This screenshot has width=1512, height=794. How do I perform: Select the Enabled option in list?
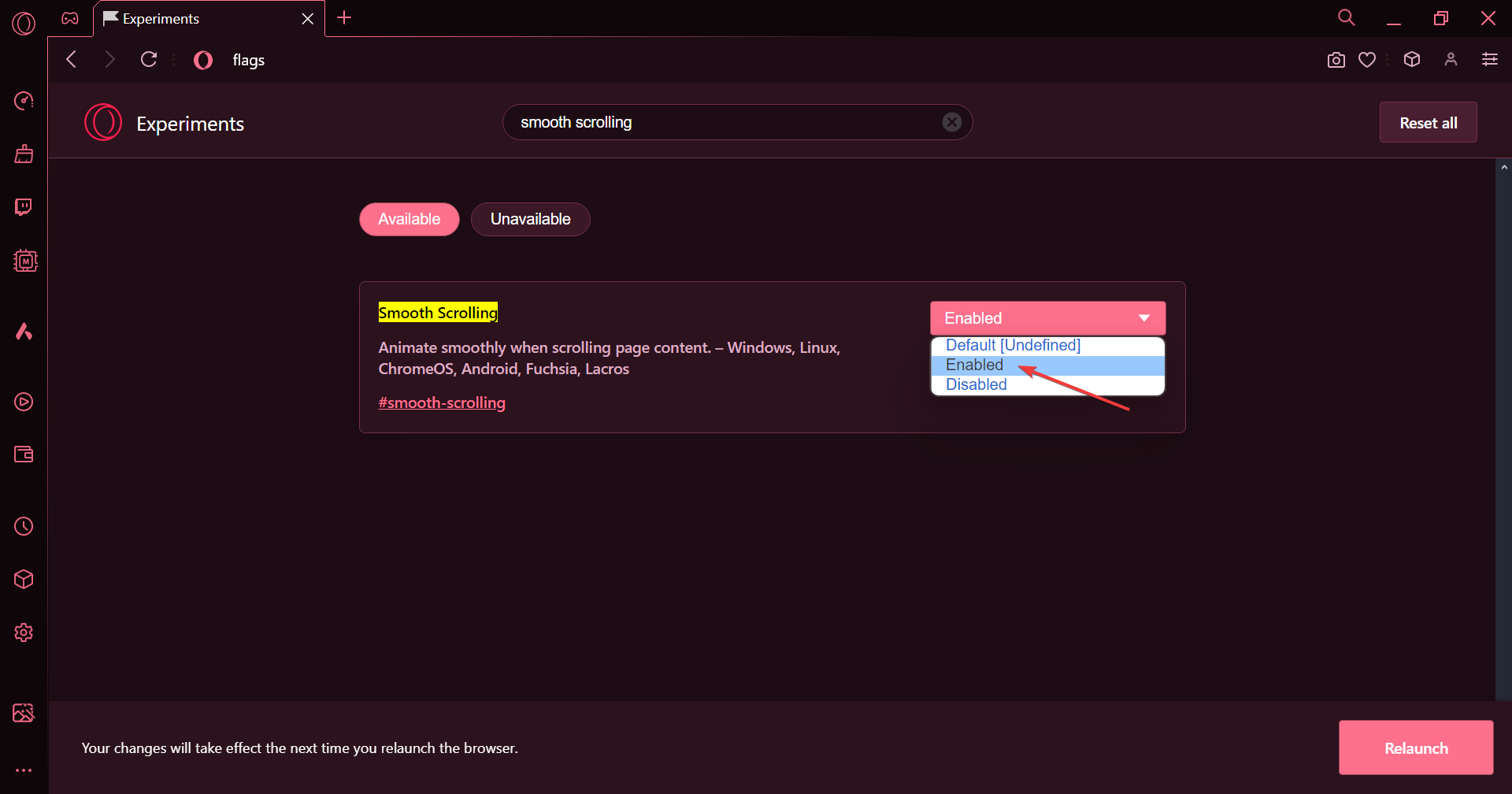click(x=1047, y=365)
